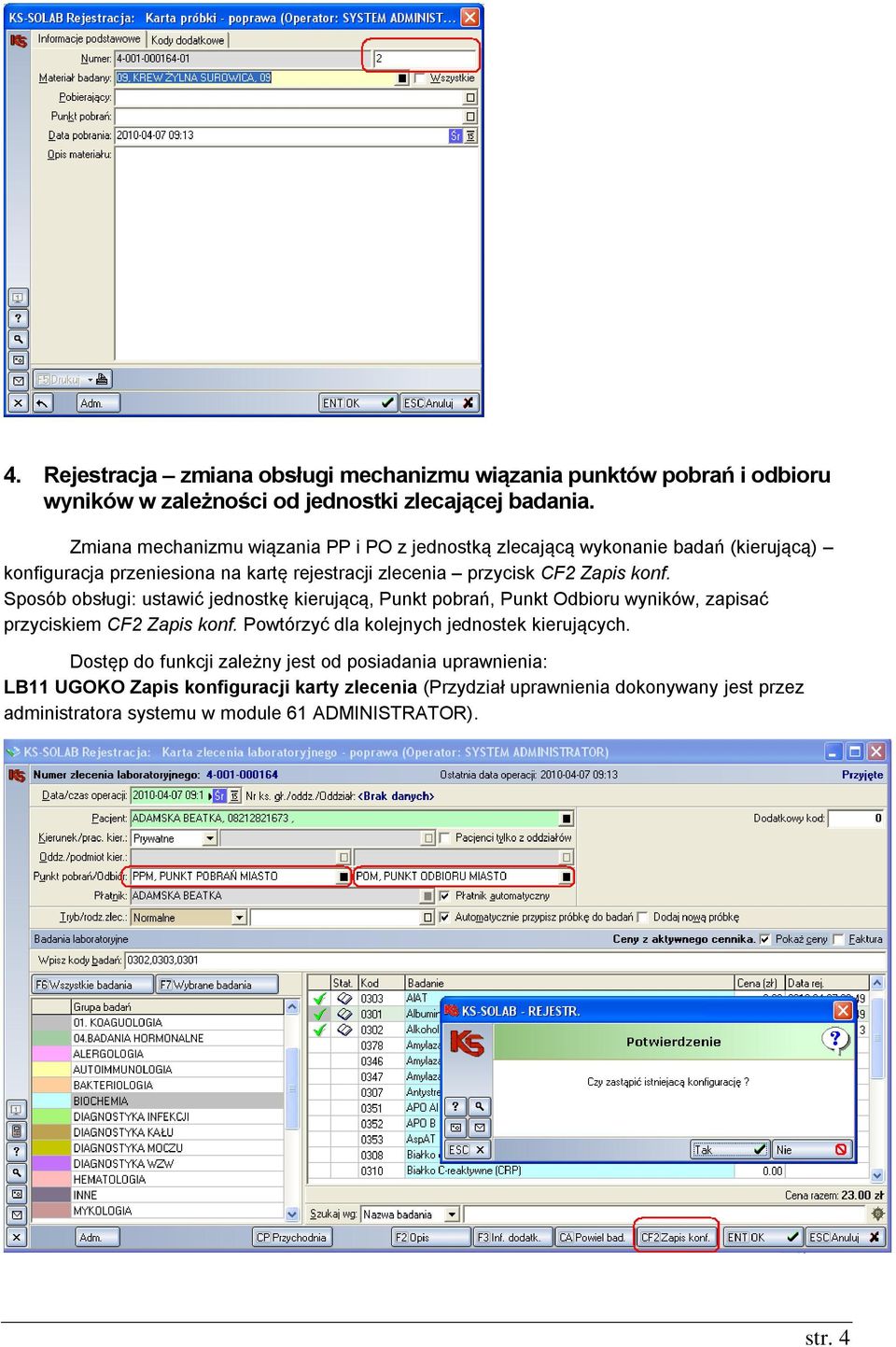The width and height of the screenshot is (896, 1347).
Task: Click the black square picker for POM, PUNKT ODBIORU MIASTO
Action: coord(567,877)
